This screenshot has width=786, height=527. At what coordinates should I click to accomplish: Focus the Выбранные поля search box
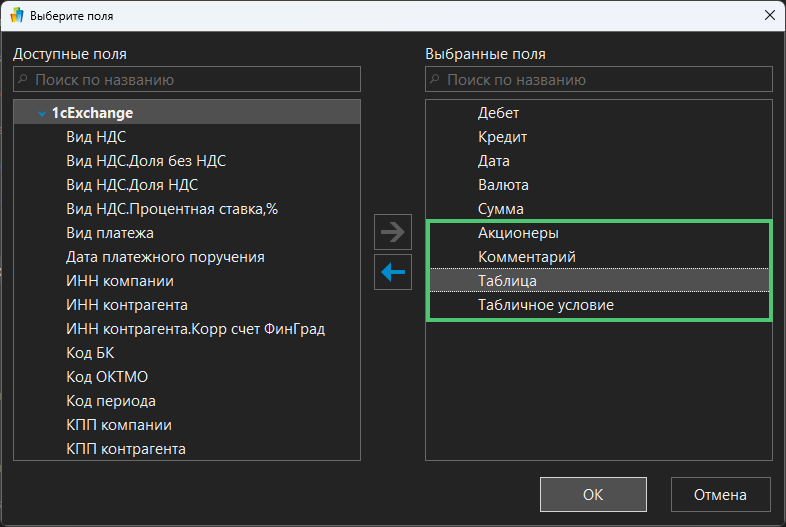pyautogui.click(x=606, y=79)
